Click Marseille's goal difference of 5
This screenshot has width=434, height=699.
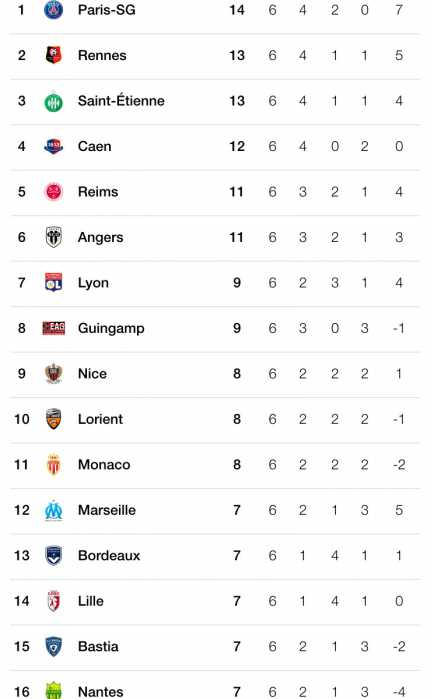click(399, 510)
